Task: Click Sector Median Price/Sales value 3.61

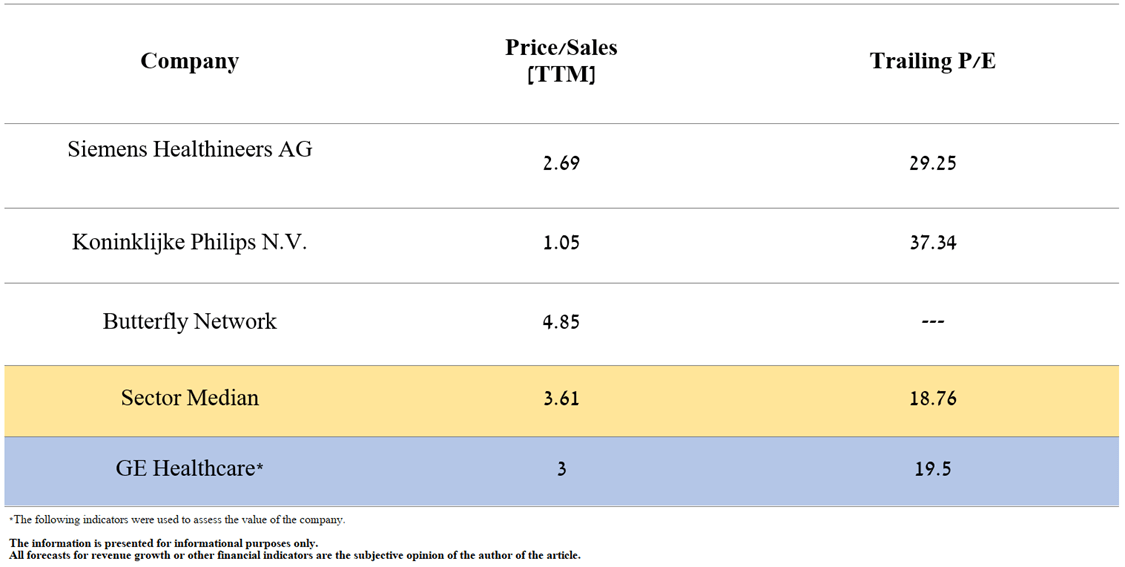Action: pos(561,398)
